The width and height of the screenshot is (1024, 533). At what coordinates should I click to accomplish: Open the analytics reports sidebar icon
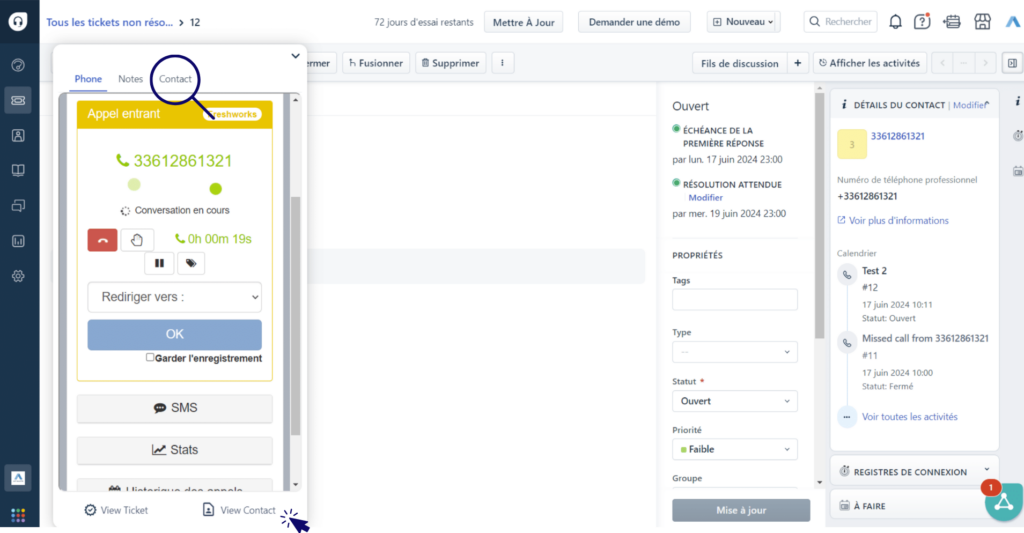(18, 241)
